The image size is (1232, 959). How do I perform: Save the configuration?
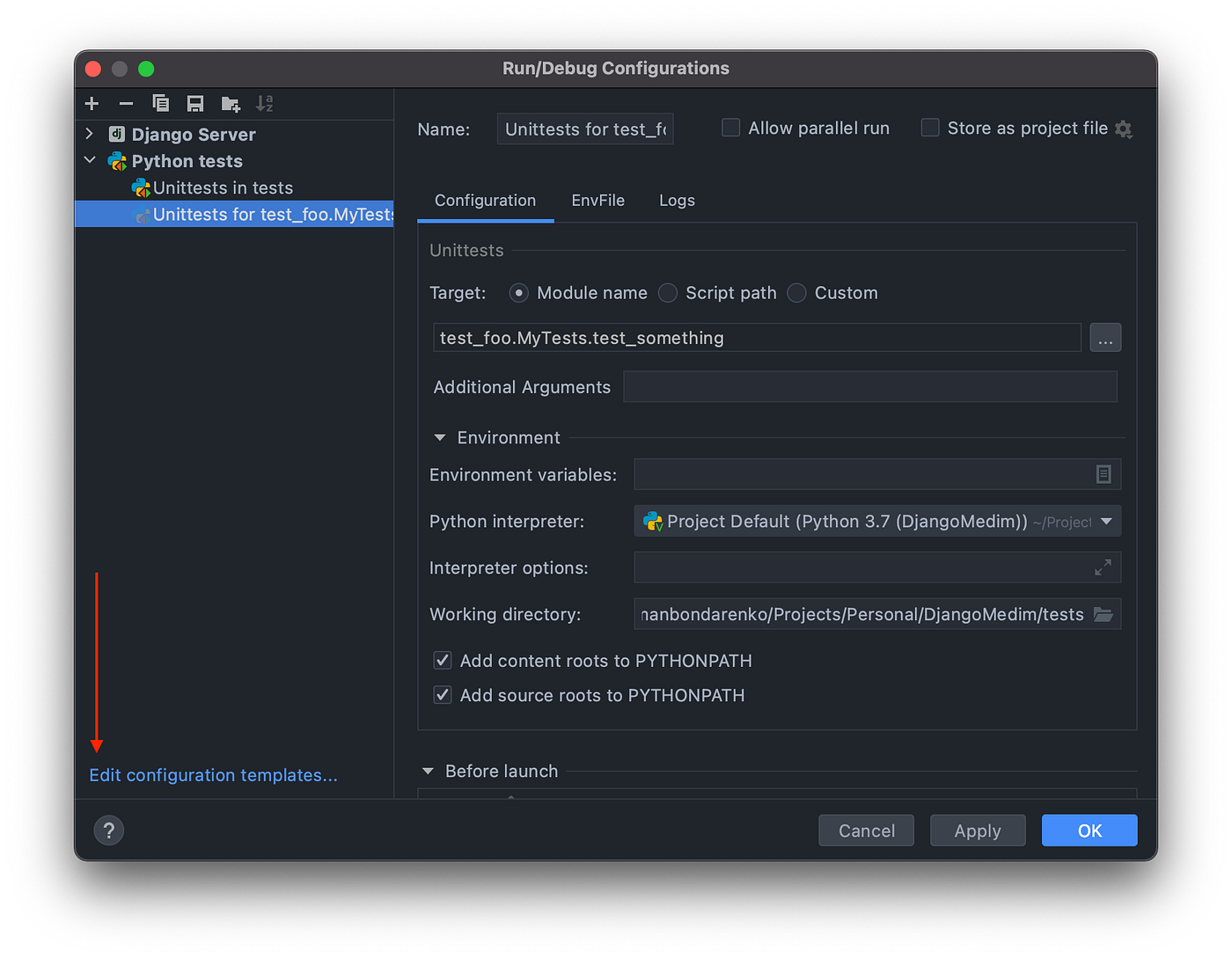point(195,103)
